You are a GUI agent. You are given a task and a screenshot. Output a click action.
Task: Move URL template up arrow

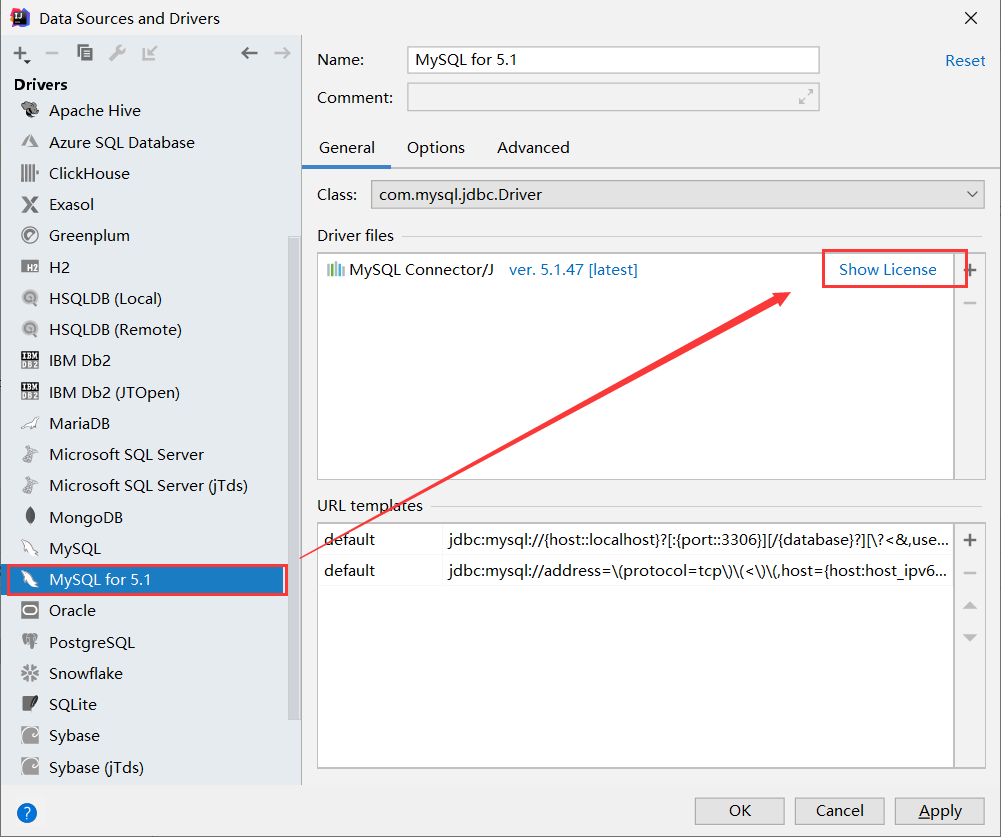970,605
